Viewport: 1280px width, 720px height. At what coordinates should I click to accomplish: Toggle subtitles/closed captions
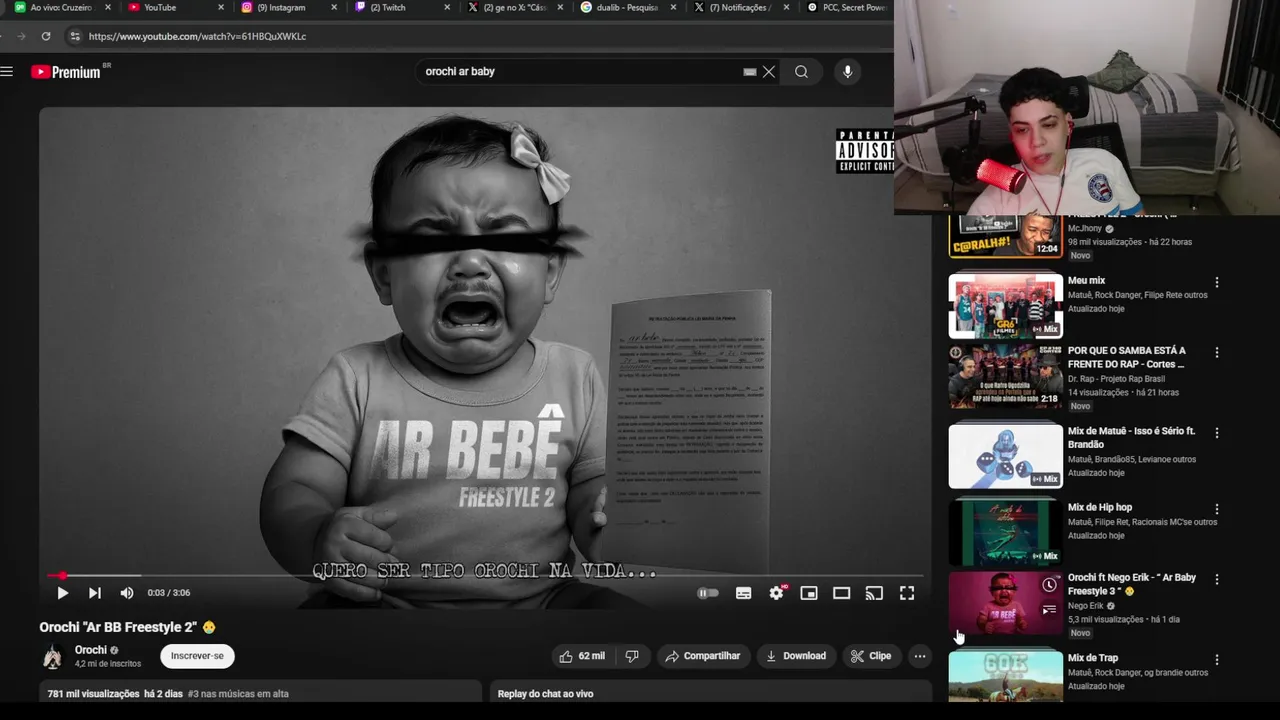coord(743,593)
